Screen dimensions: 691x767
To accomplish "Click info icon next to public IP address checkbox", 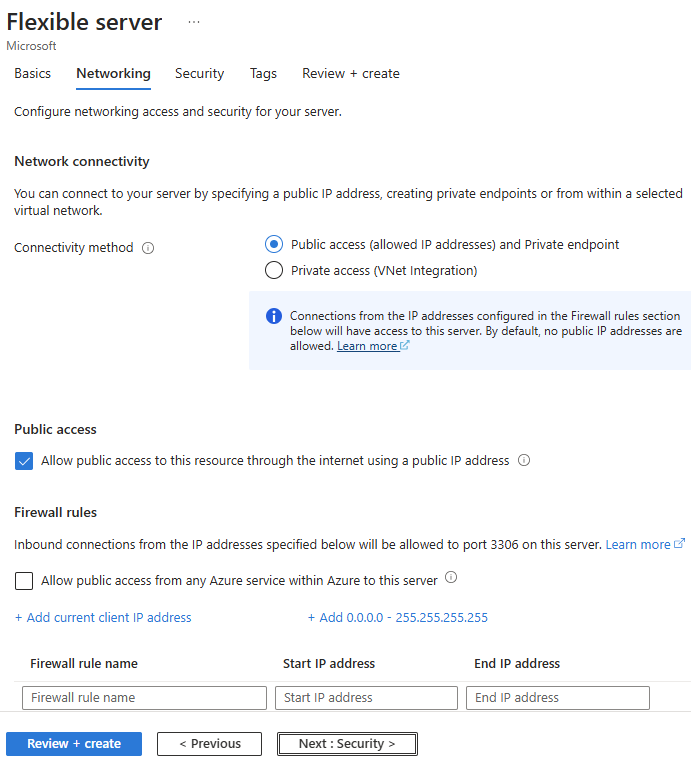I will click(x=524, y=461).
